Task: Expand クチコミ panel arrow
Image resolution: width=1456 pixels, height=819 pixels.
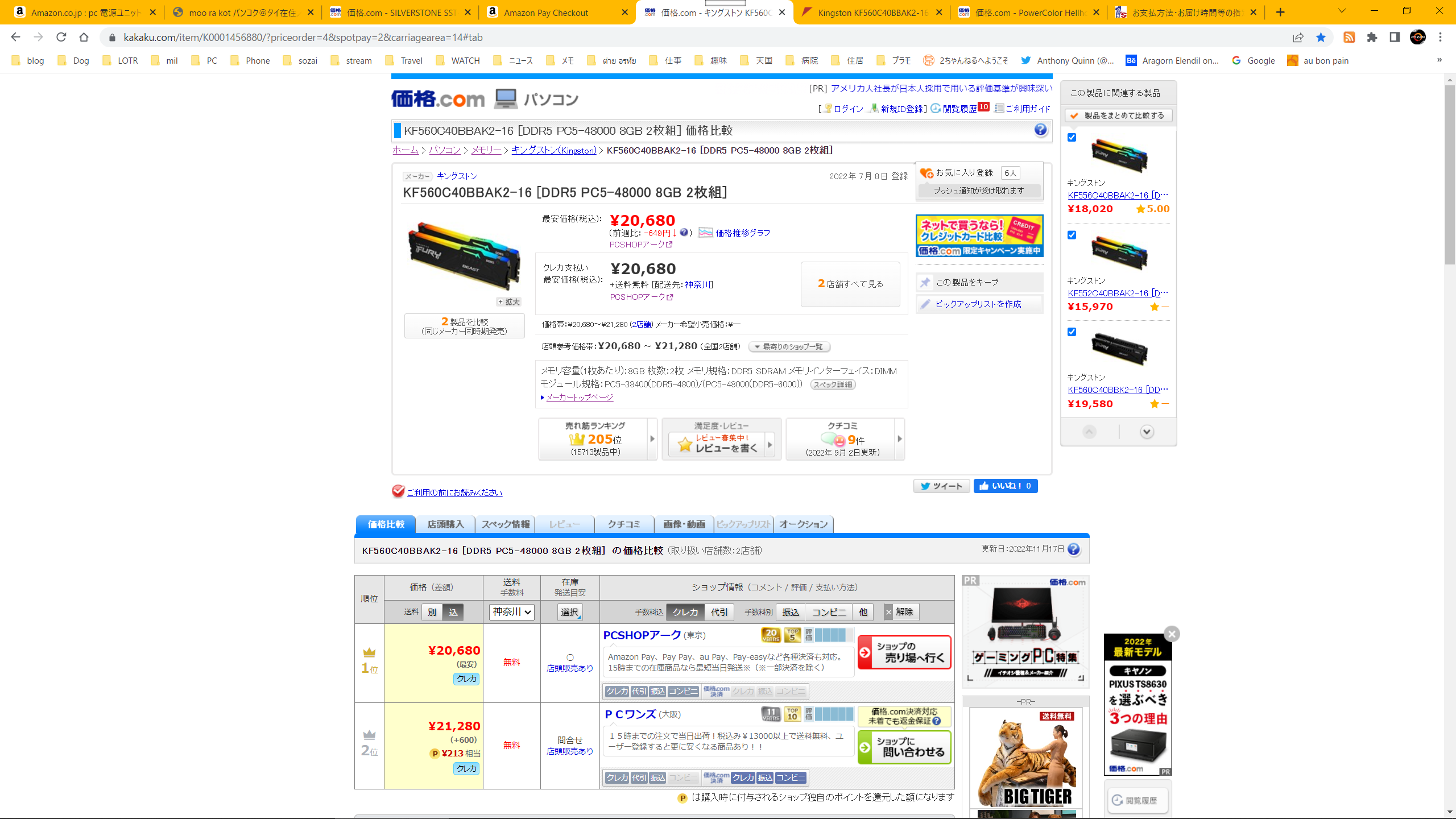Action: [x=899, y=439]
